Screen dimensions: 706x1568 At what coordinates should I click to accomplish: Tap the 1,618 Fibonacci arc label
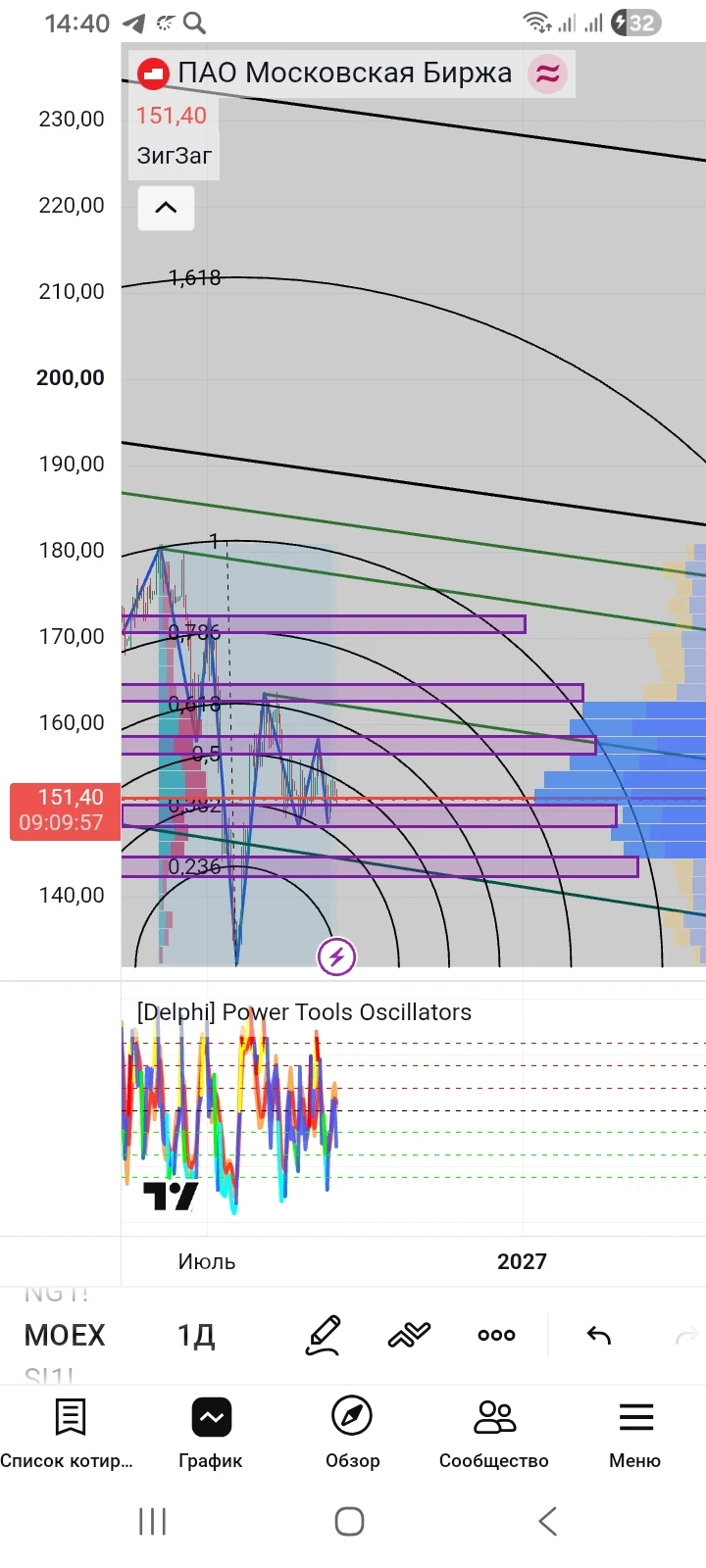tap(194, 278)
